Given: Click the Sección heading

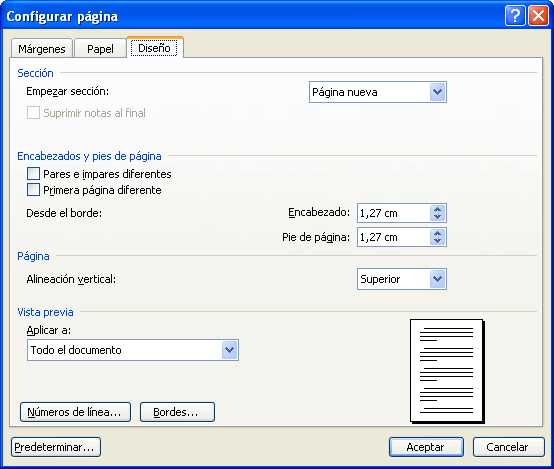Looking at the screenshot, I should [35, 73].
